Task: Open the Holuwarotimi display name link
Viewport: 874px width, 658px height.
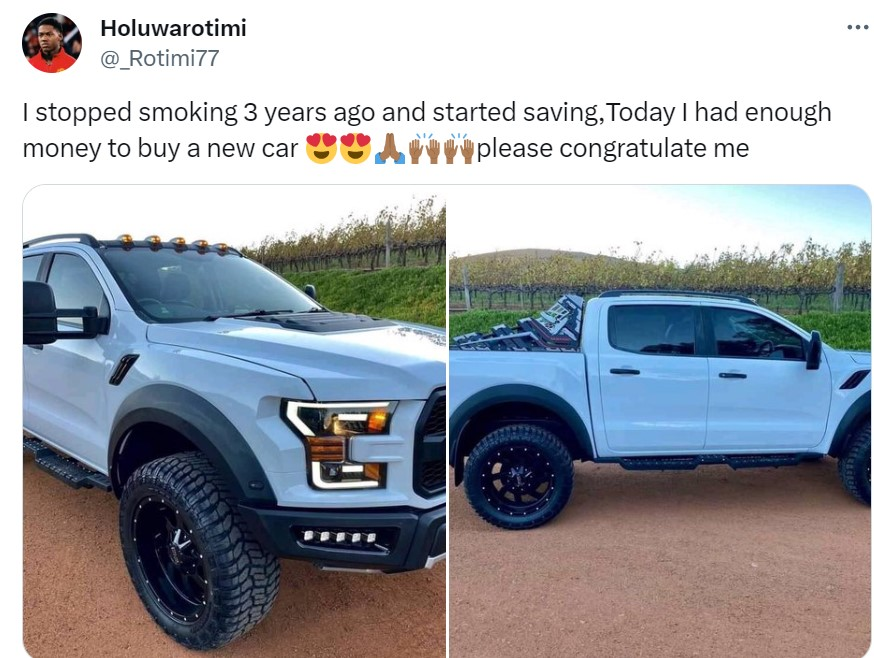Action: [173, 28]
